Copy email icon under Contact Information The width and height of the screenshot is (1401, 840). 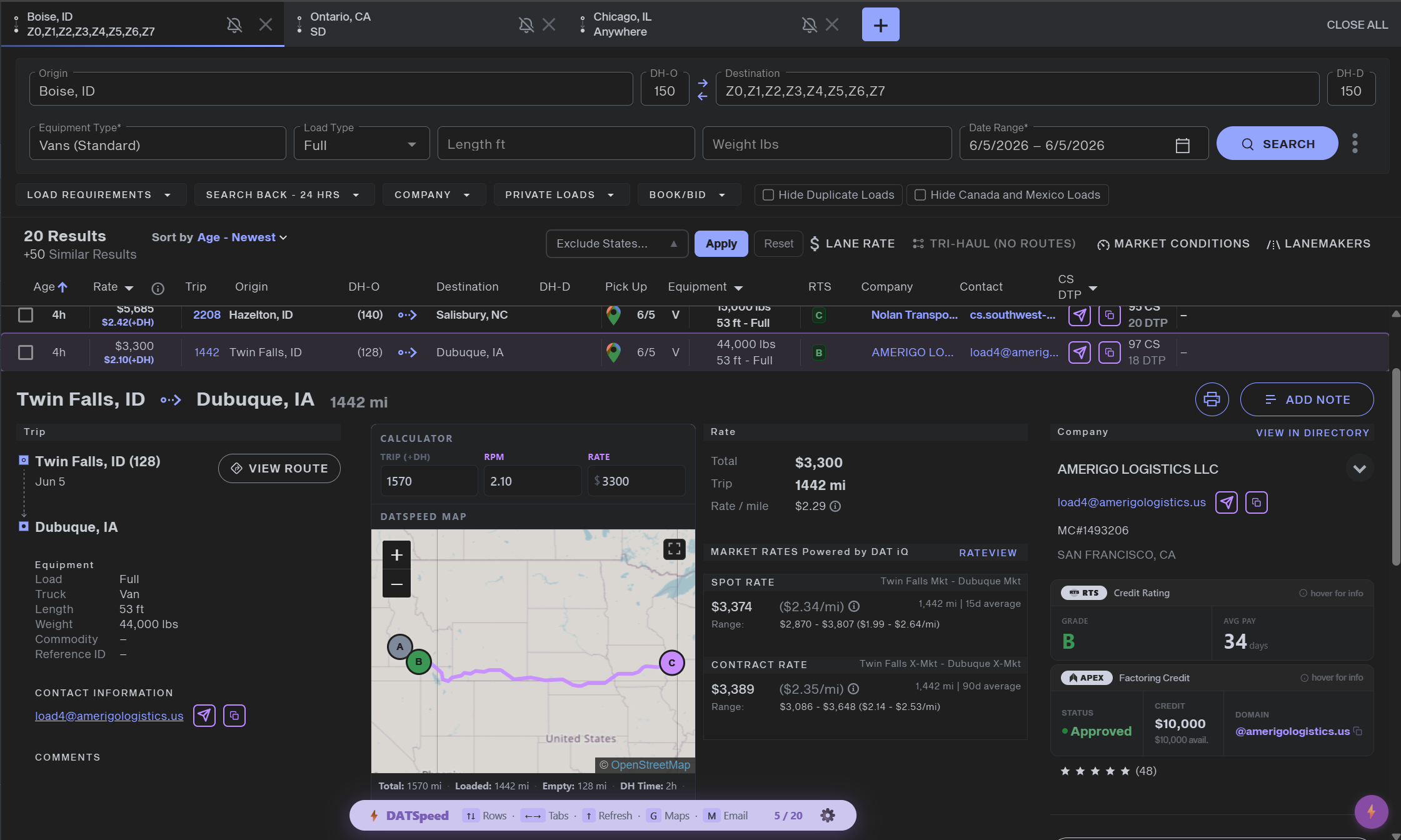(x=234, y=716)
